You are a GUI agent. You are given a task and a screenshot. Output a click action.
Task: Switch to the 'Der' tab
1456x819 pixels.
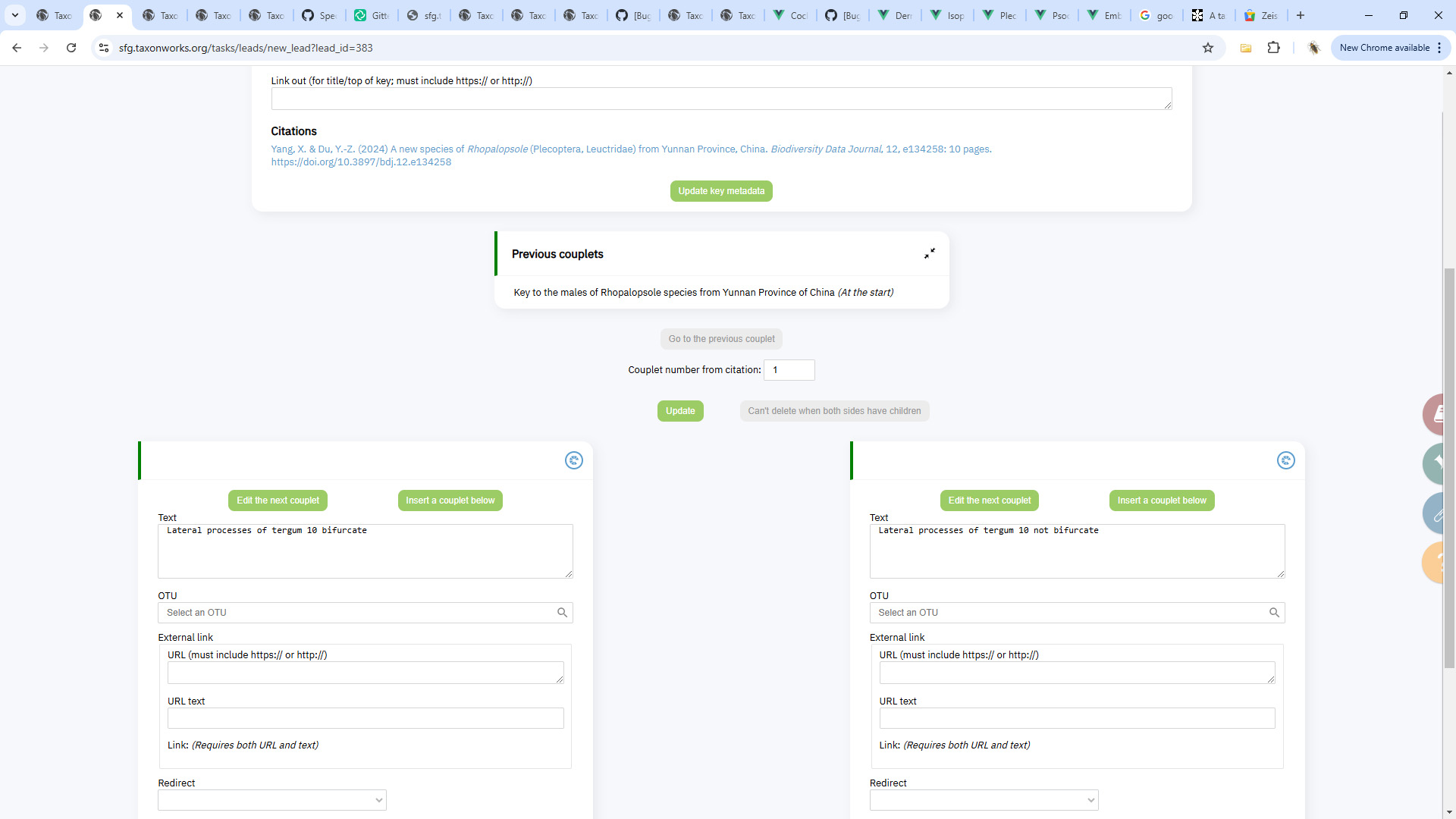tap(895, 15)
